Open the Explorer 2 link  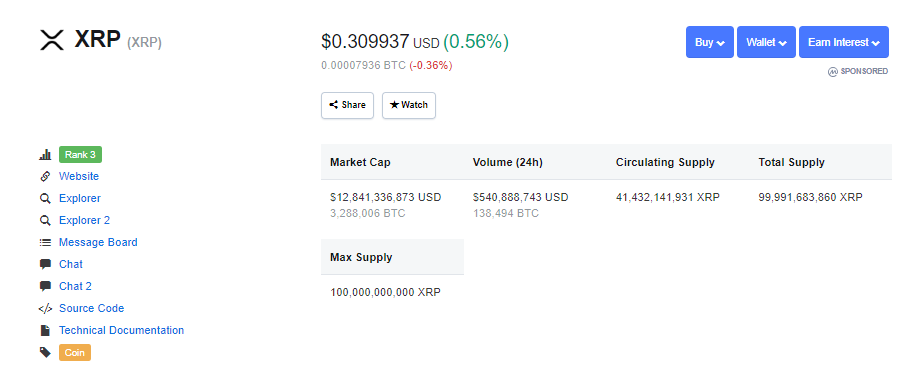(x=84, y=220)
